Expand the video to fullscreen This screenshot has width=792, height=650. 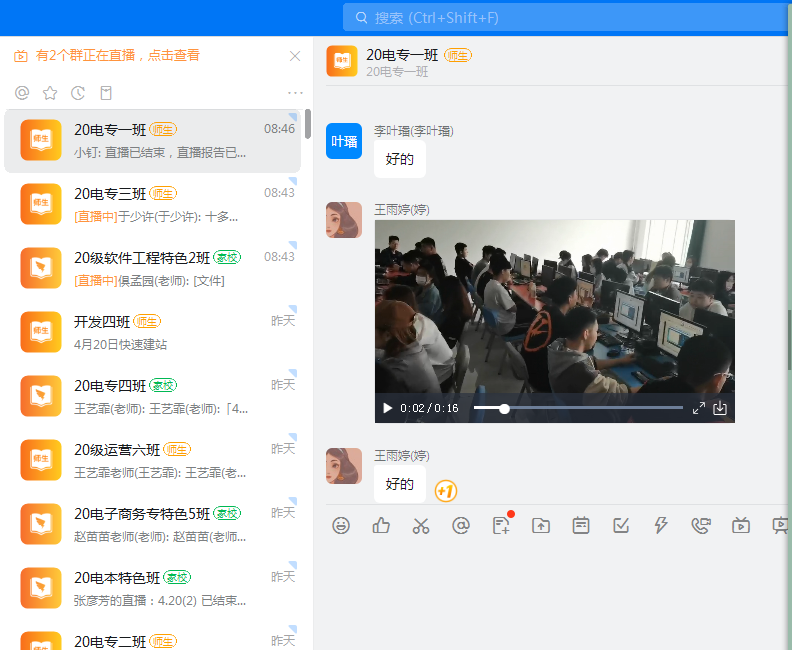click(x=699, y=408)
